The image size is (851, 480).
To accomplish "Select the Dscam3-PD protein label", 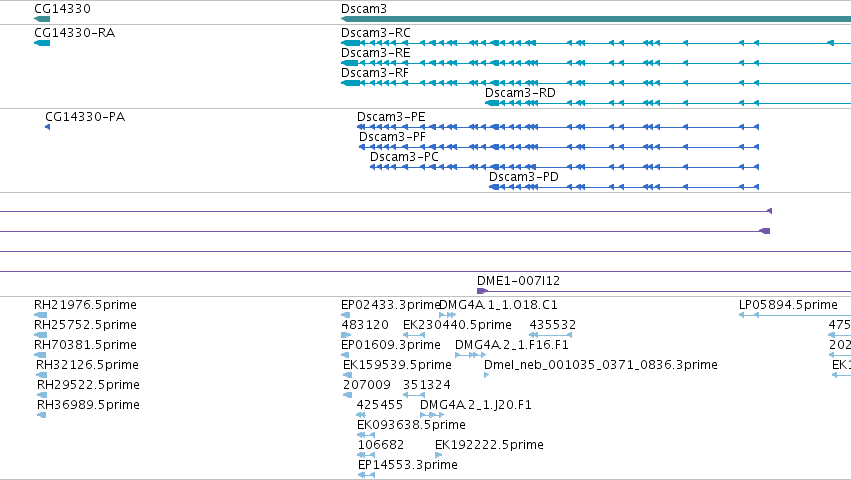I will click(524, 177).
